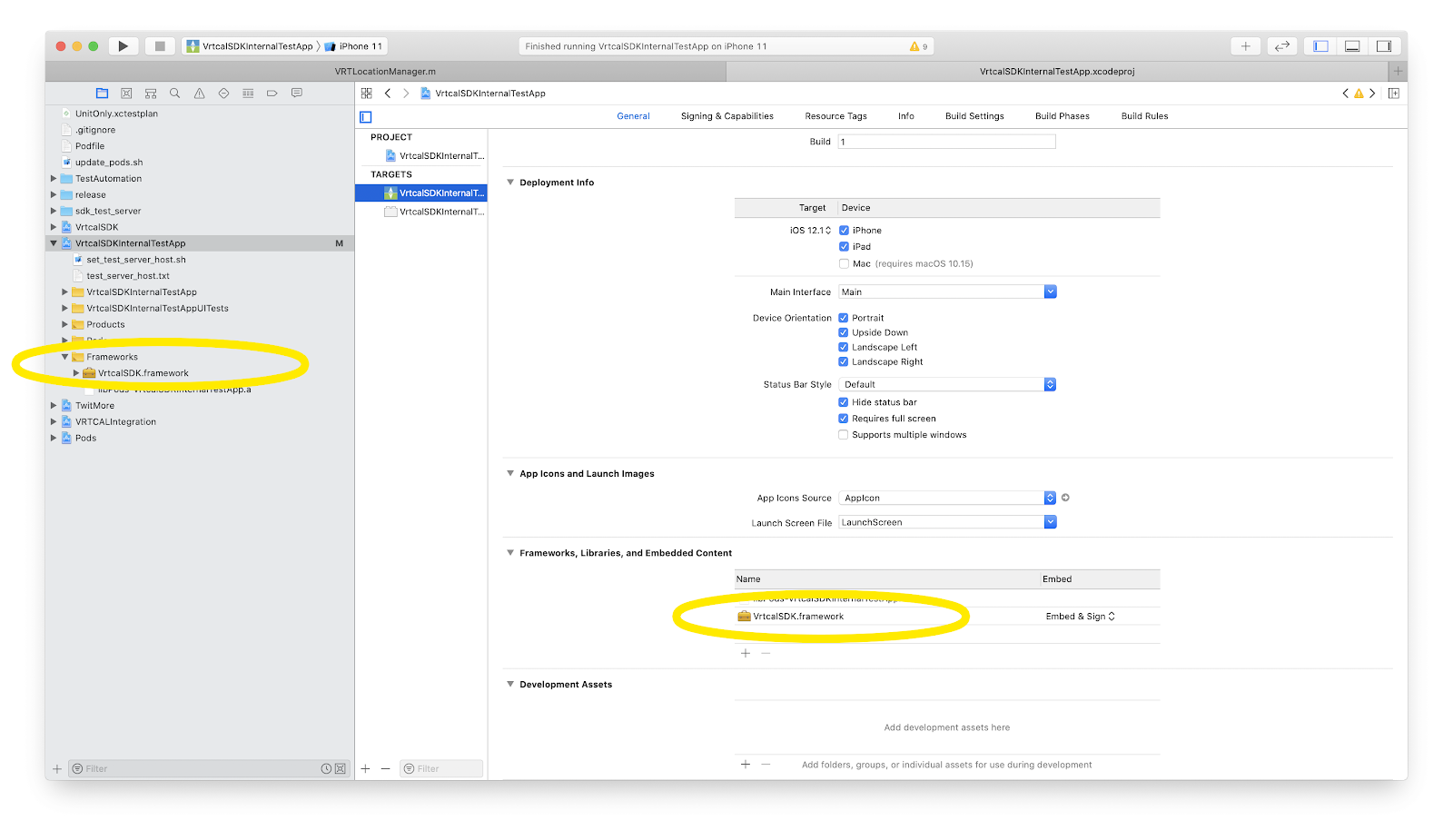Add an editor pane on the right
The image size is (1453, 840).
point(1394,94)
